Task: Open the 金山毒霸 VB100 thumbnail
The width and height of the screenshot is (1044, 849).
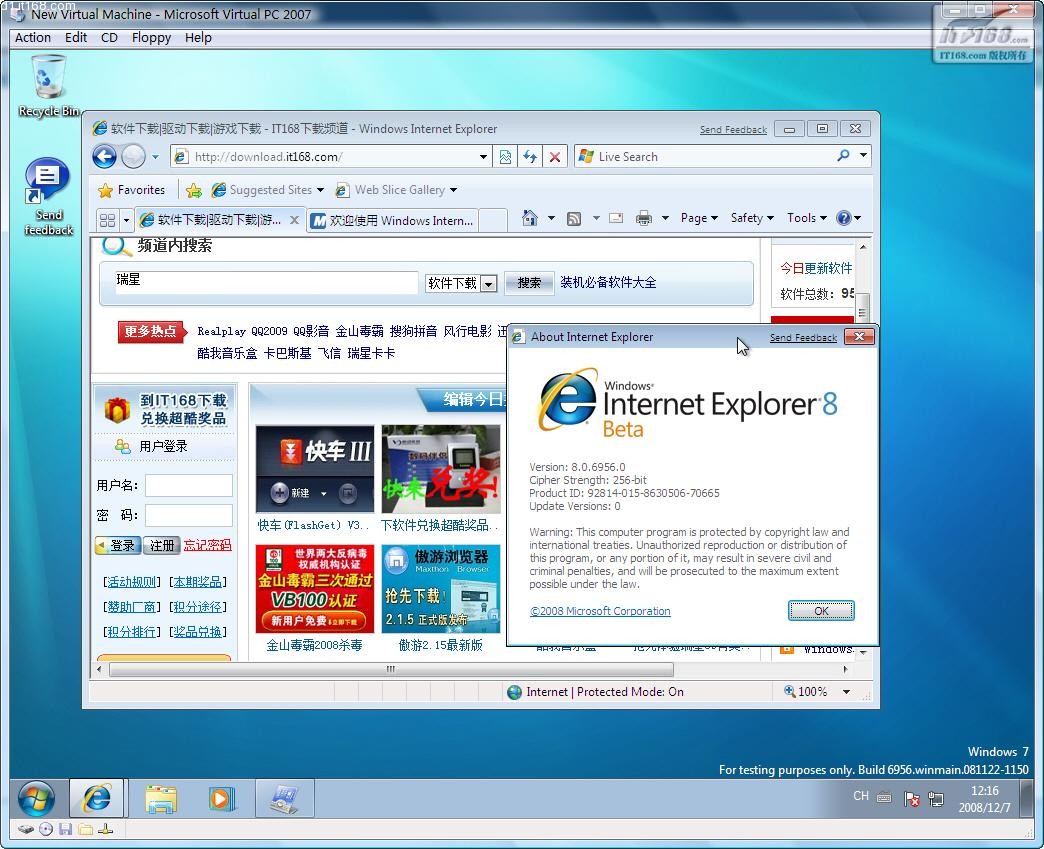Action: pos(315,589)
